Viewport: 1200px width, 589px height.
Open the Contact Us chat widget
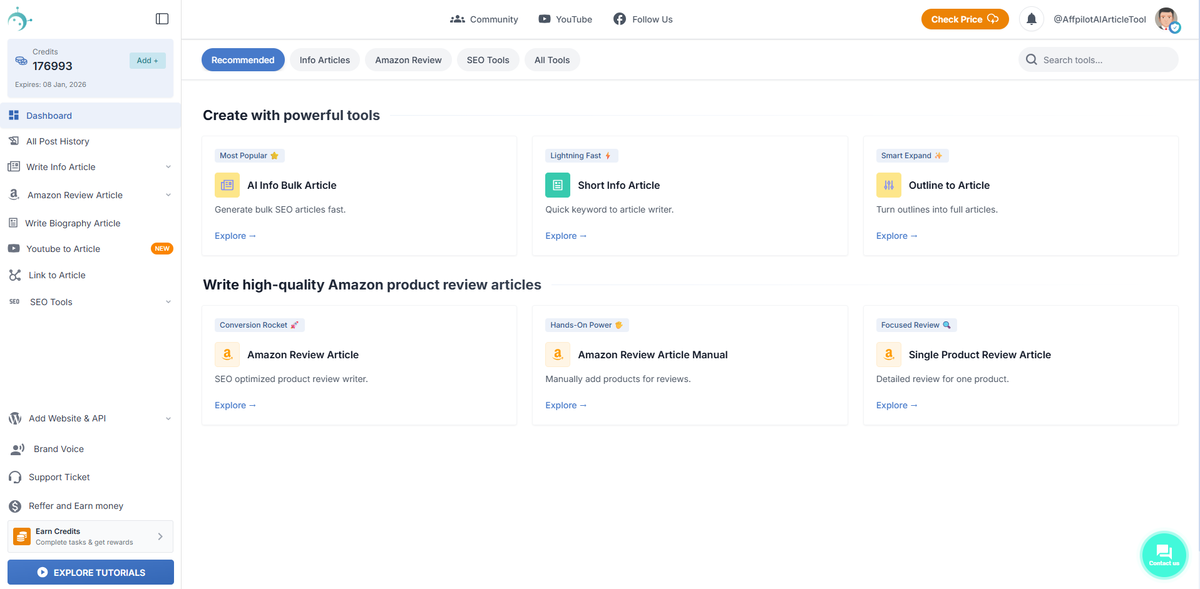(1163, 553)
